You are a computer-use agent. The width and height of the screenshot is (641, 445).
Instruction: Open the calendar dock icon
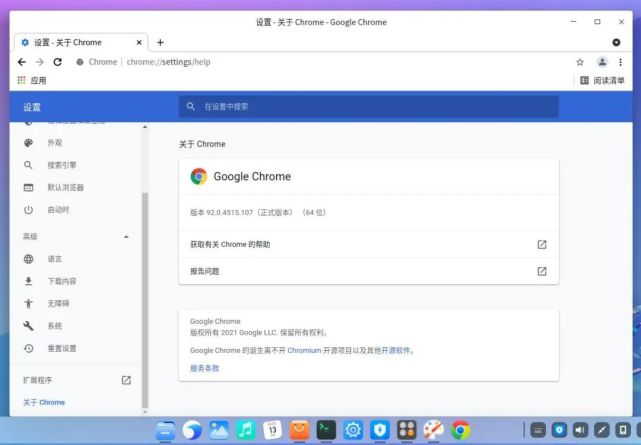click(x=273, y=430)
